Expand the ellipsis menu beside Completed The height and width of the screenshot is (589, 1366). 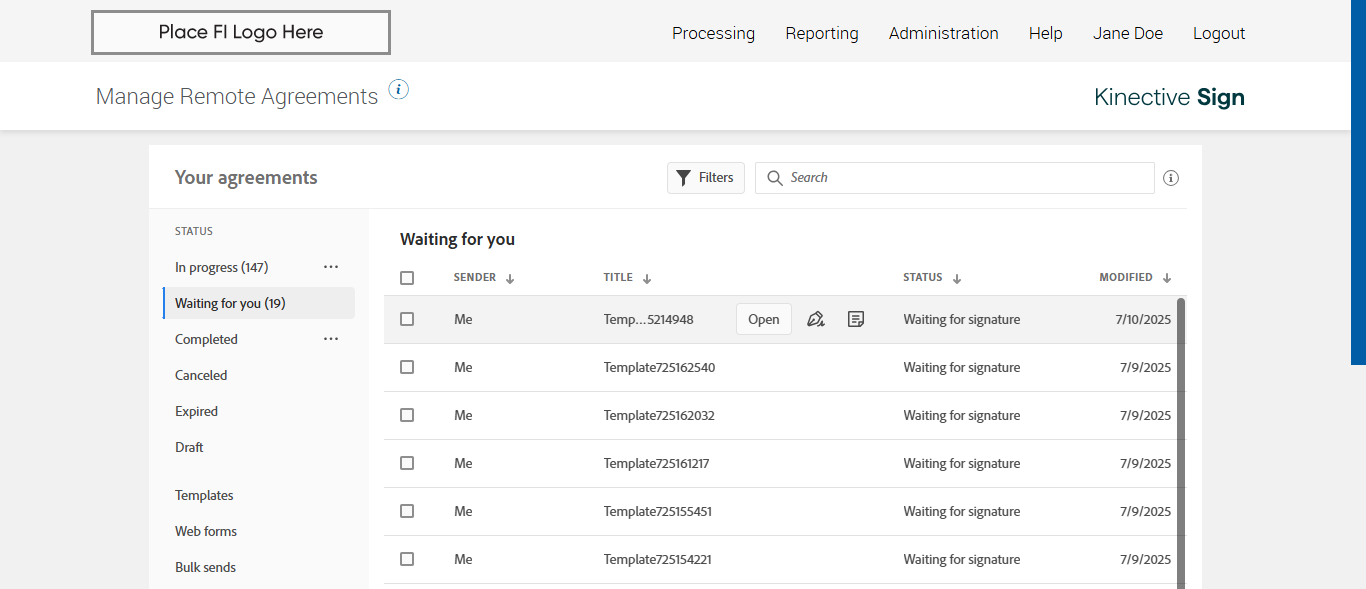[331, 339]
